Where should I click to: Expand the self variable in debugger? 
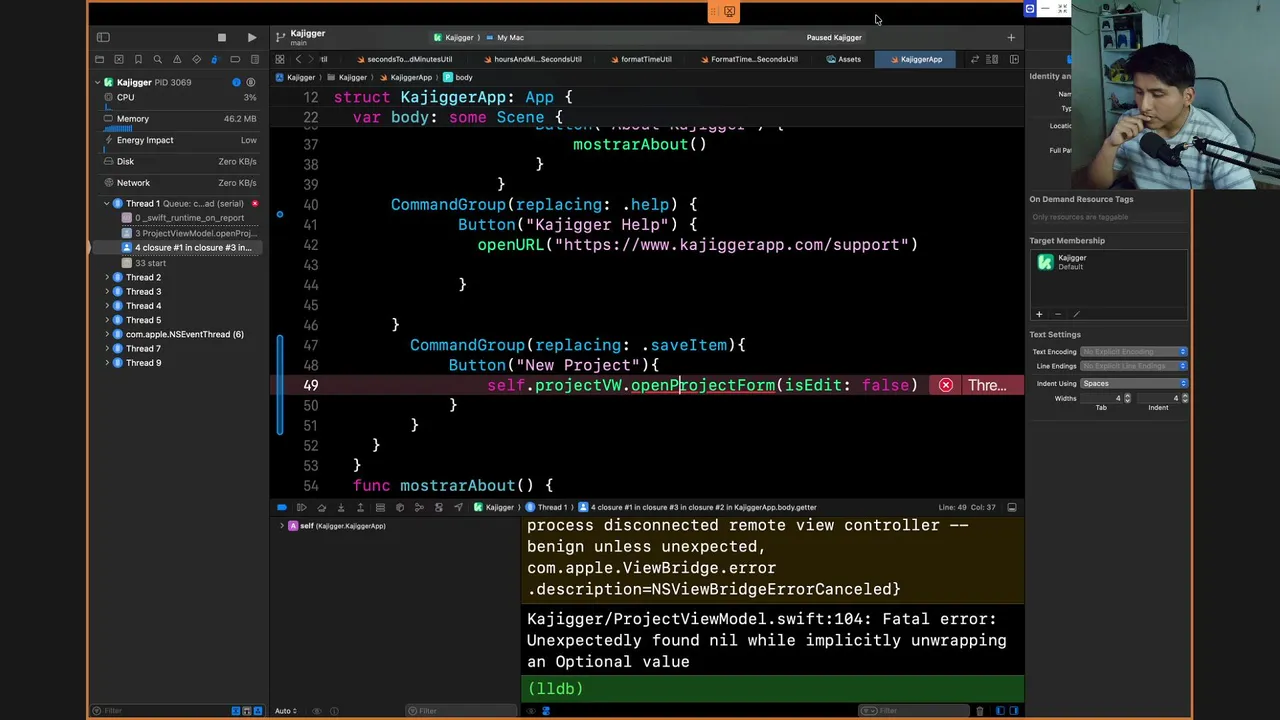pos(282,526)
